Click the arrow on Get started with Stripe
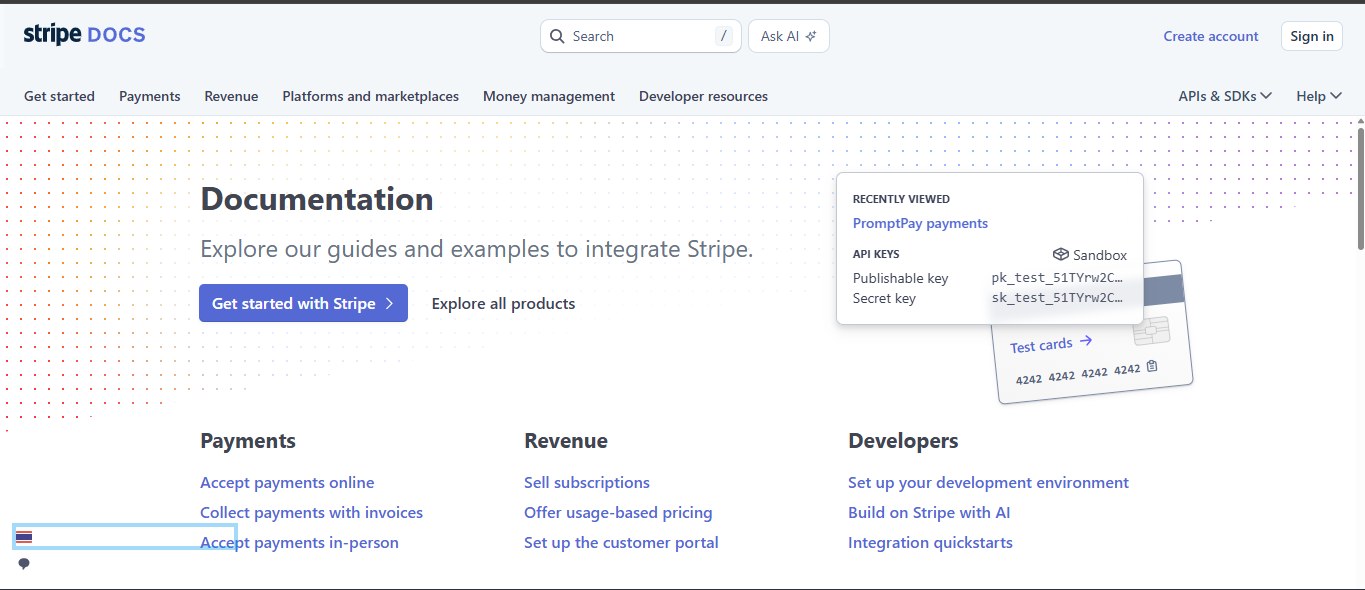Image resolution: width=1365 pixels, height=590 pixels. point(390,303)
